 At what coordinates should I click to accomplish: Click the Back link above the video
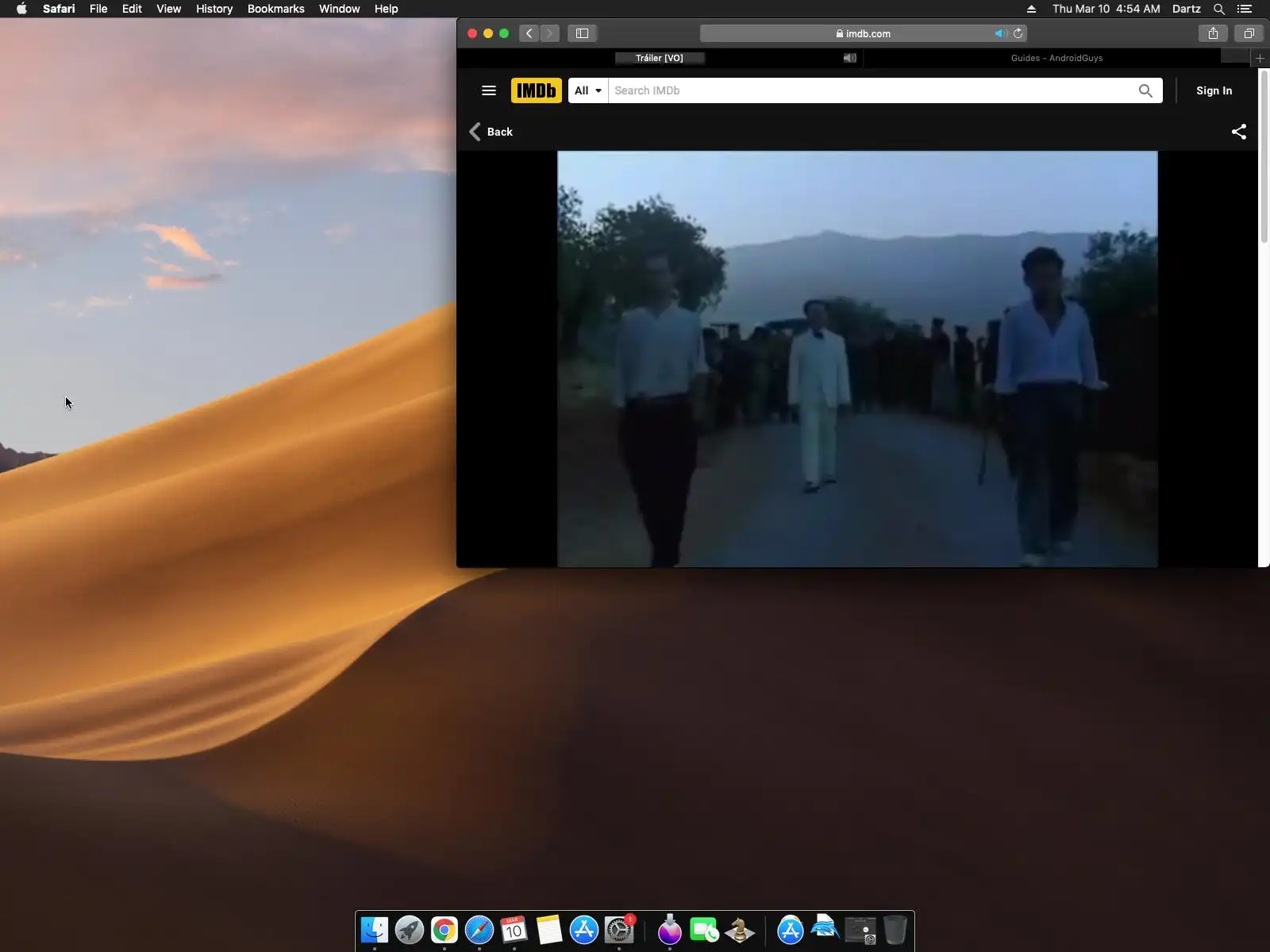(491, 132)
